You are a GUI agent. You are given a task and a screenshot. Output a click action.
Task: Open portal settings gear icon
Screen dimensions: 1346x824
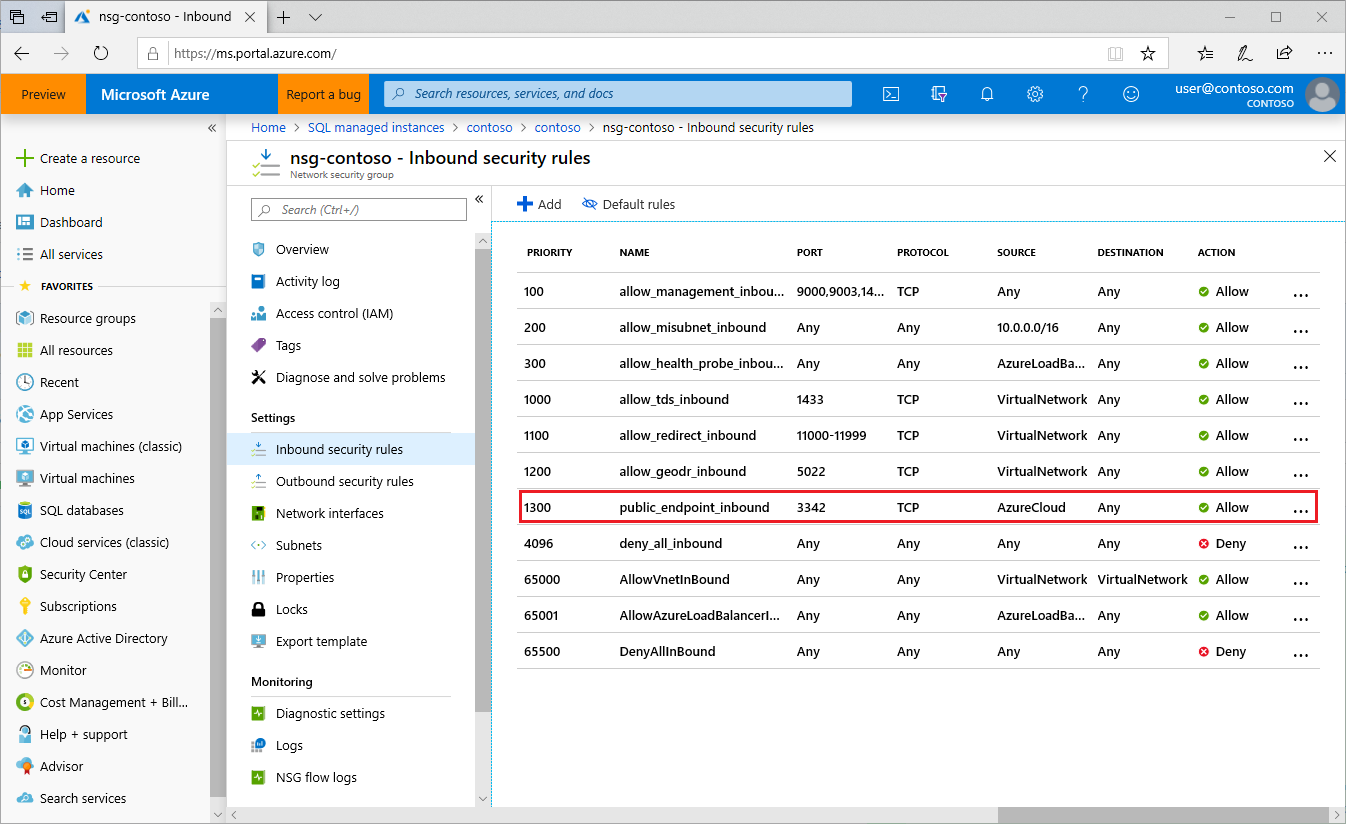point(1035,94)
